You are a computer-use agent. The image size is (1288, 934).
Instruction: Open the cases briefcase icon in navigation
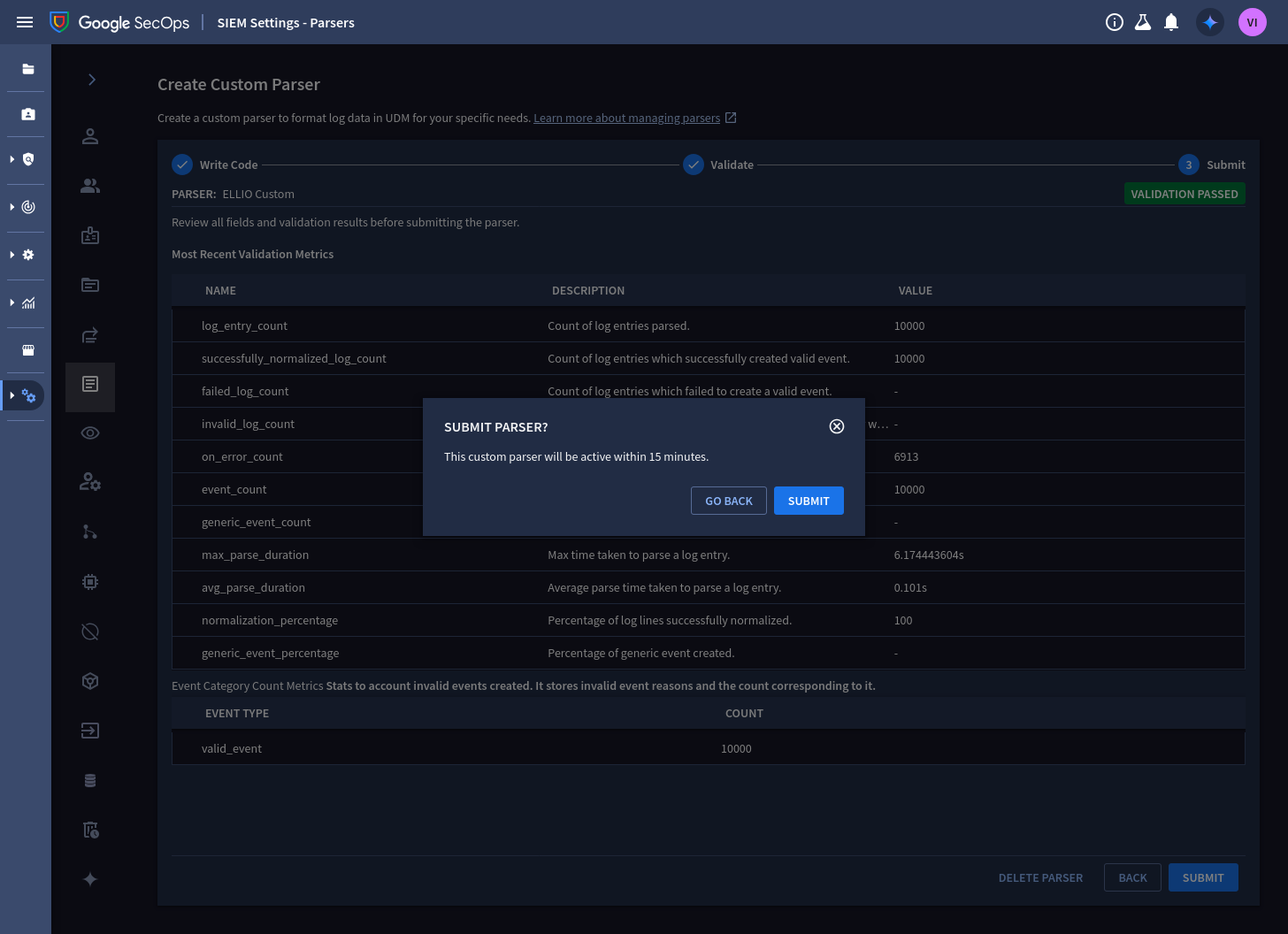(28, 114)
